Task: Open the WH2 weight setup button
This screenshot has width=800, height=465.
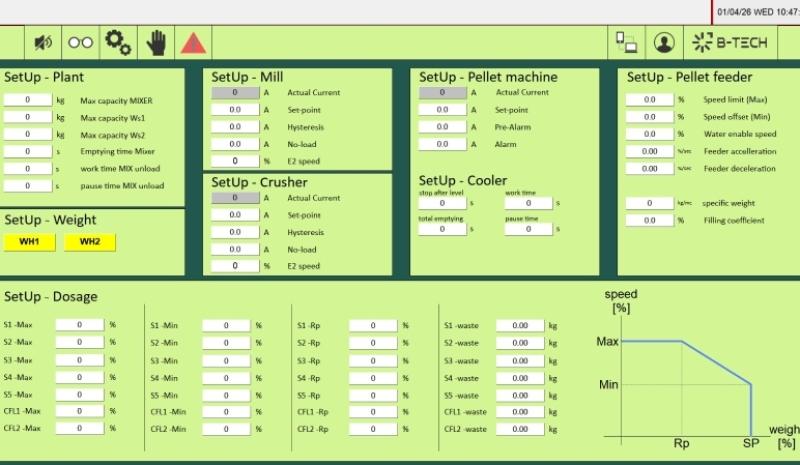Action: click(x=90, y=242)
